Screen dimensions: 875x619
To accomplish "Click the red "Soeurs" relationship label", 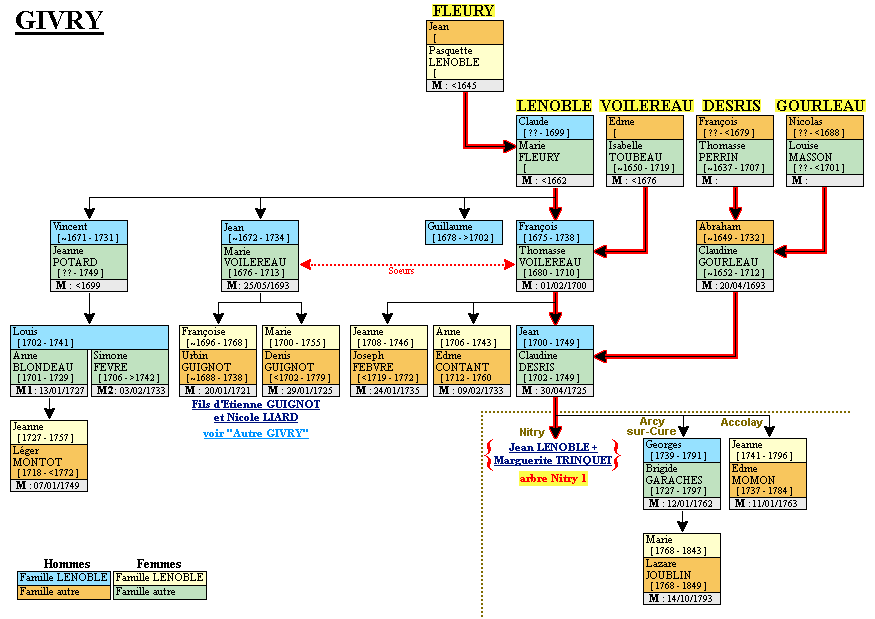I will tap(402, 270).
